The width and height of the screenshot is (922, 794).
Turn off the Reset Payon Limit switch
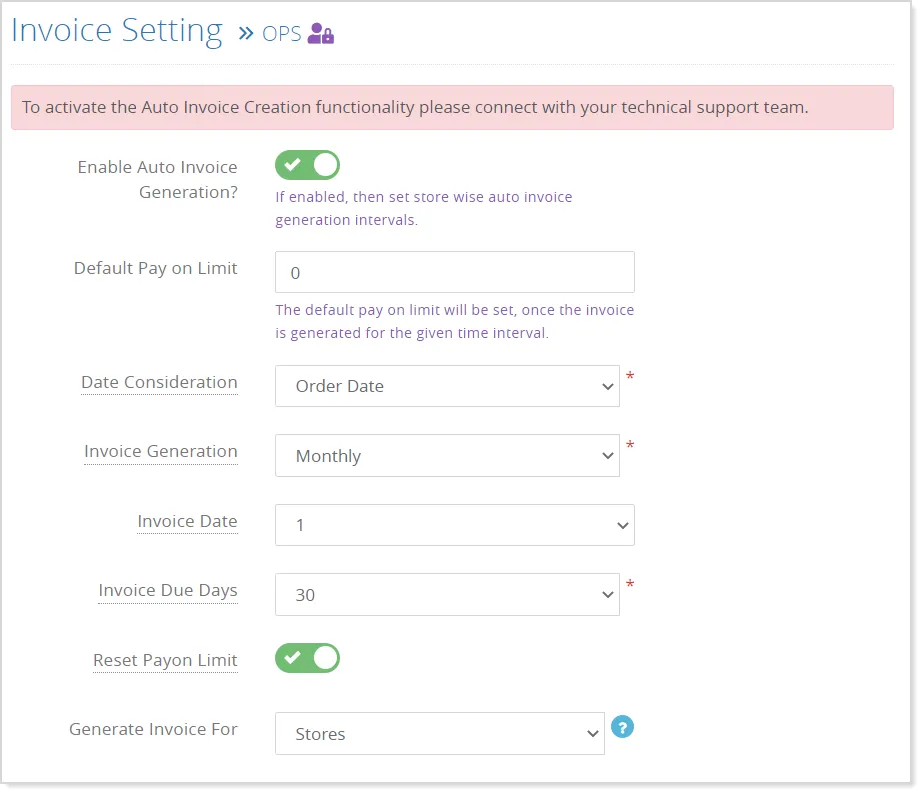point(307,658)
